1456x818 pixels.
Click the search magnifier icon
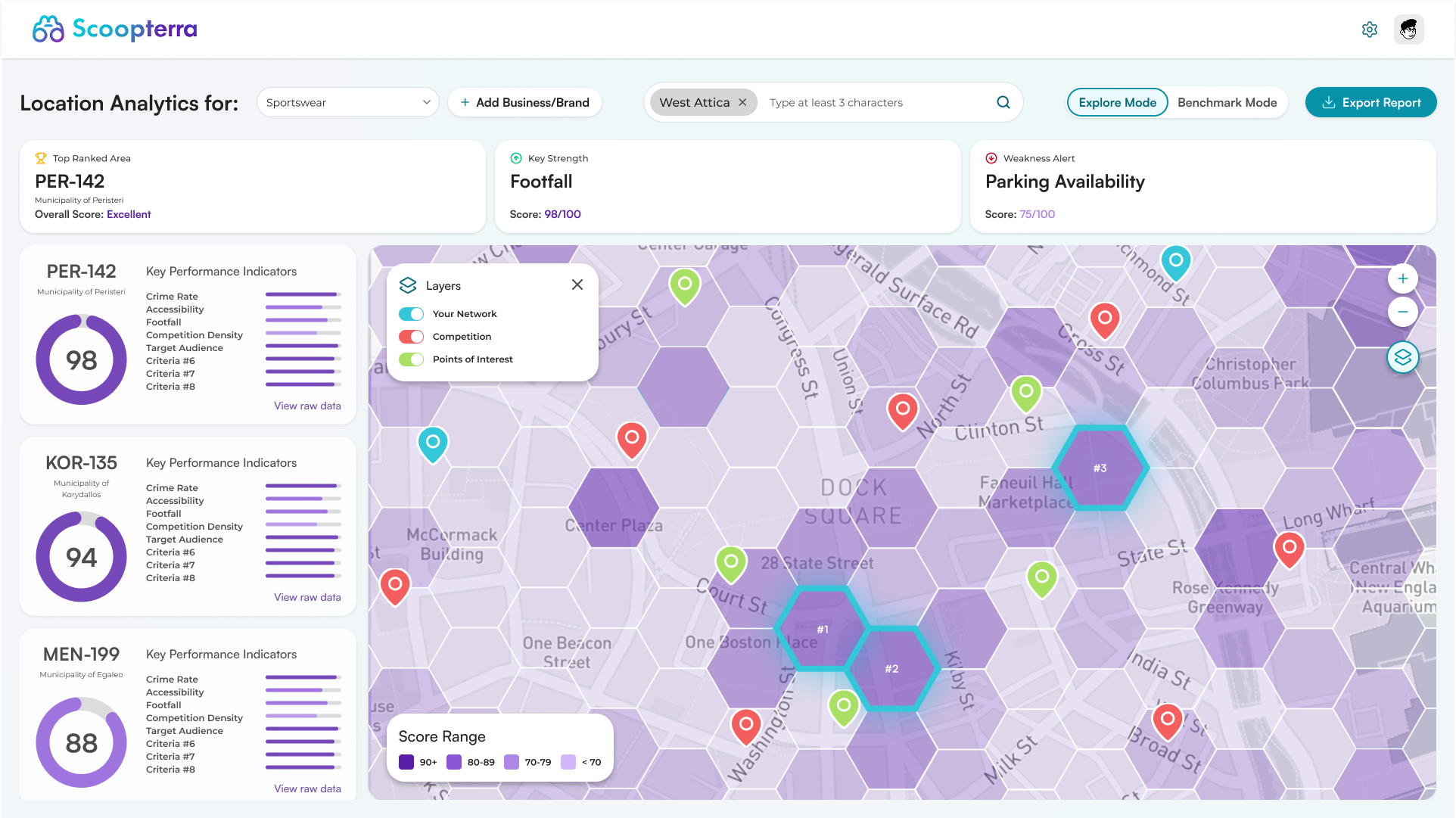click(1003, 102)
